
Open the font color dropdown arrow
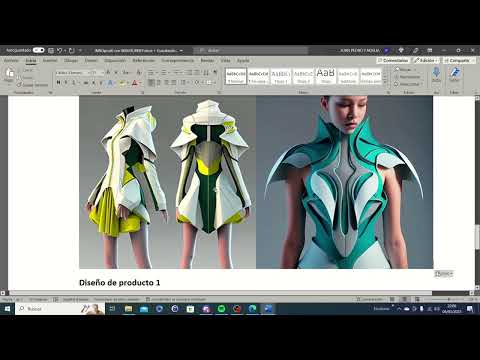pyautogui.click(x=140, y=83)
